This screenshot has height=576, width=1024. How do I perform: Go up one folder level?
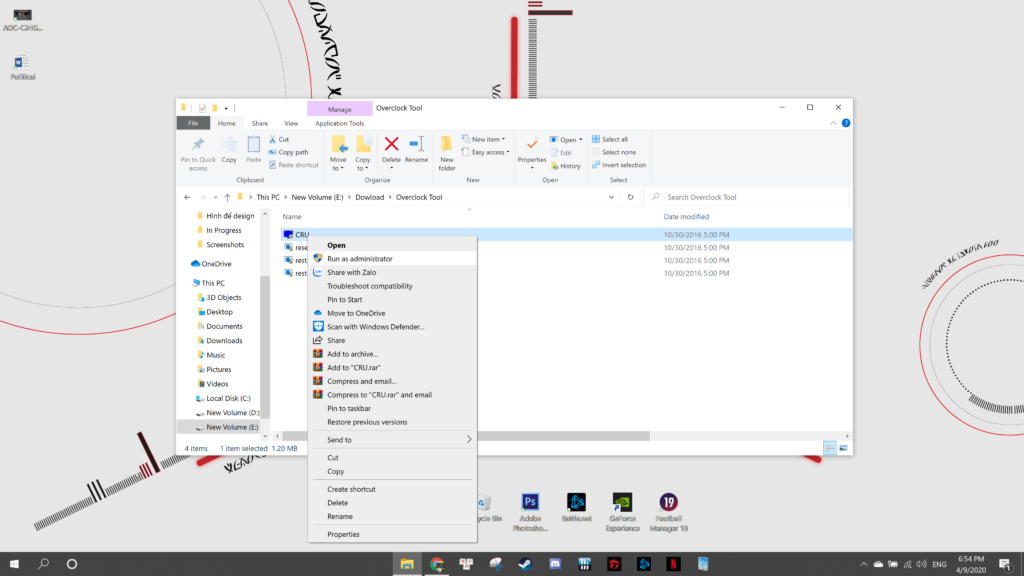(x=227, y=197)
